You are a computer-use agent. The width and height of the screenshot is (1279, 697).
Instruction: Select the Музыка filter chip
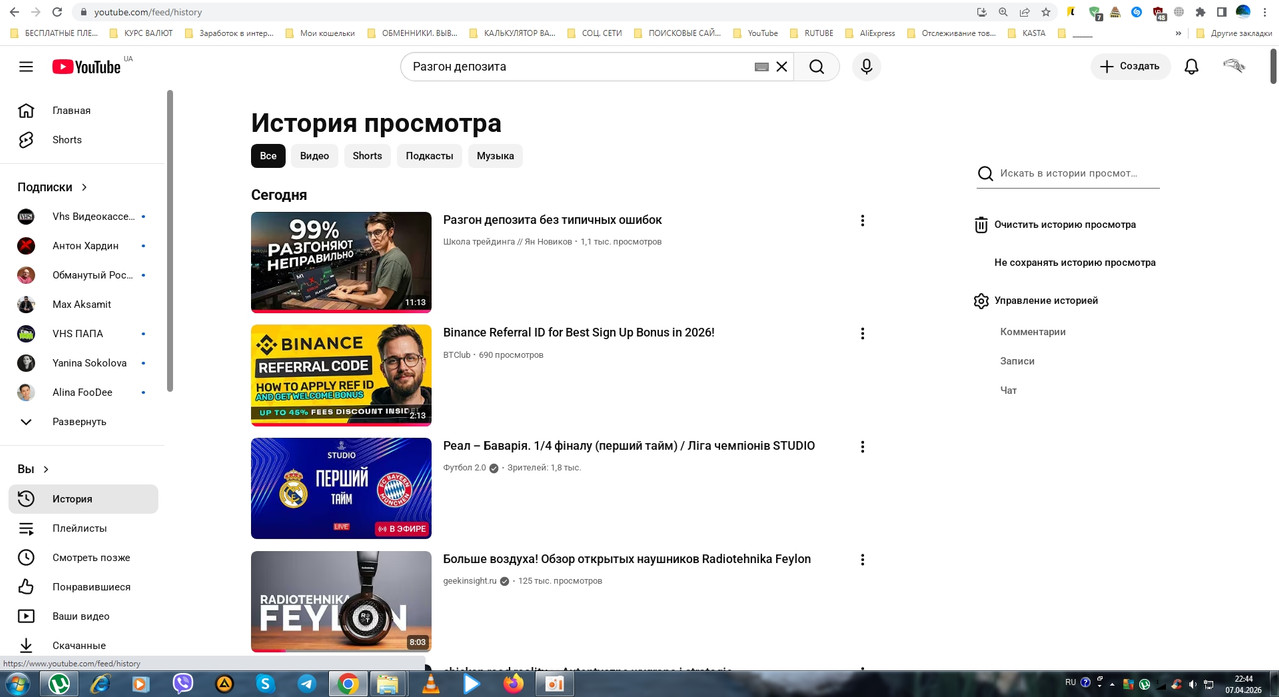[495, 156]
